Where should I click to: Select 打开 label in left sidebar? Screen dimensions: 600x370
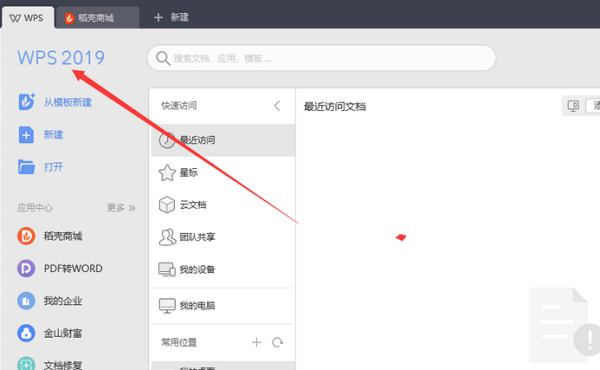coord(53,167)
